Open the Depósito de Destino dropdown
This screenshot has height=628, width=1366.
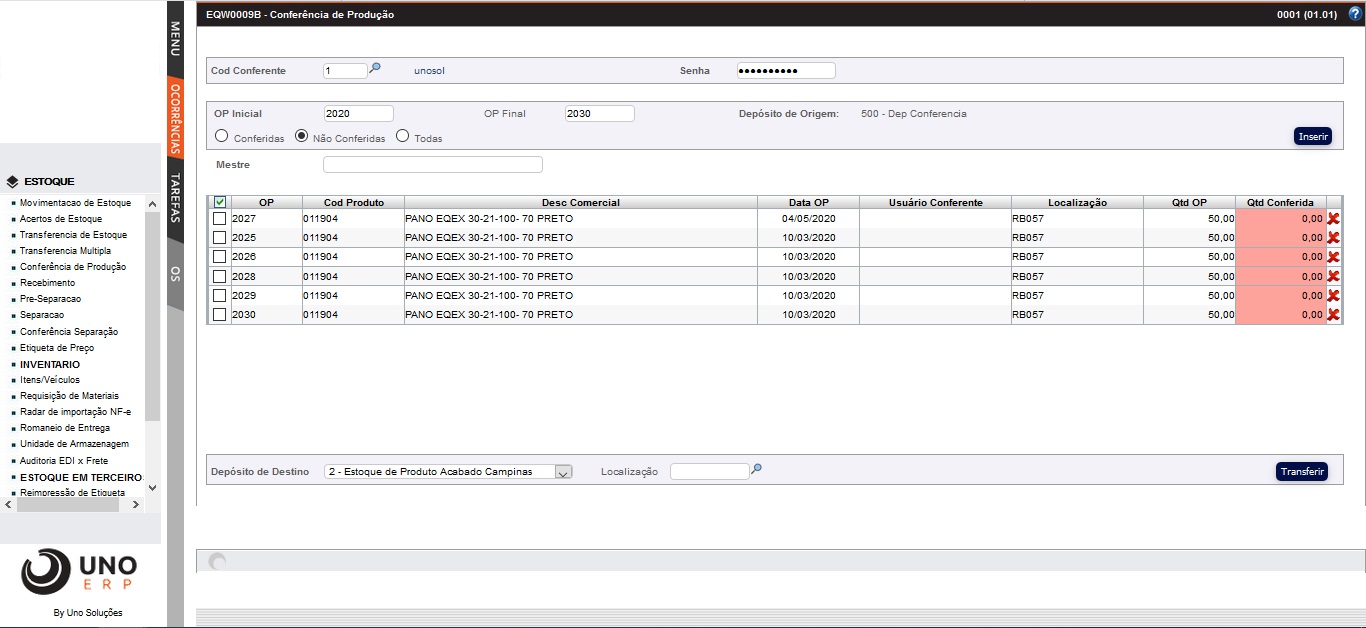pyautogui.click(x=563, y=472)
